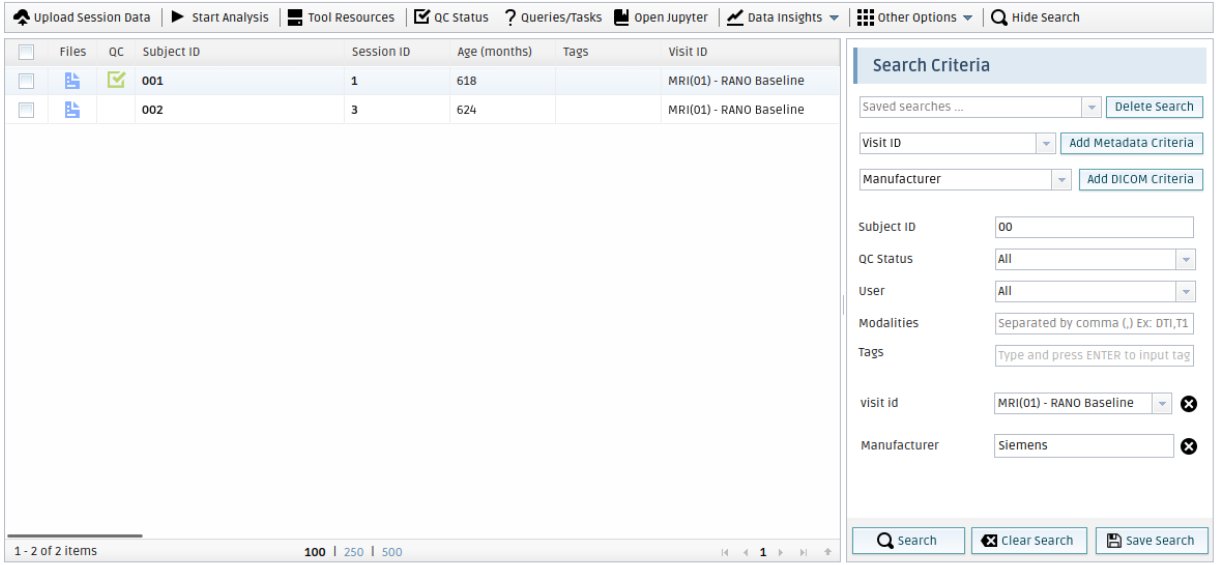
Task: Check the checkbox for subject 002
Action: point(27,110)
